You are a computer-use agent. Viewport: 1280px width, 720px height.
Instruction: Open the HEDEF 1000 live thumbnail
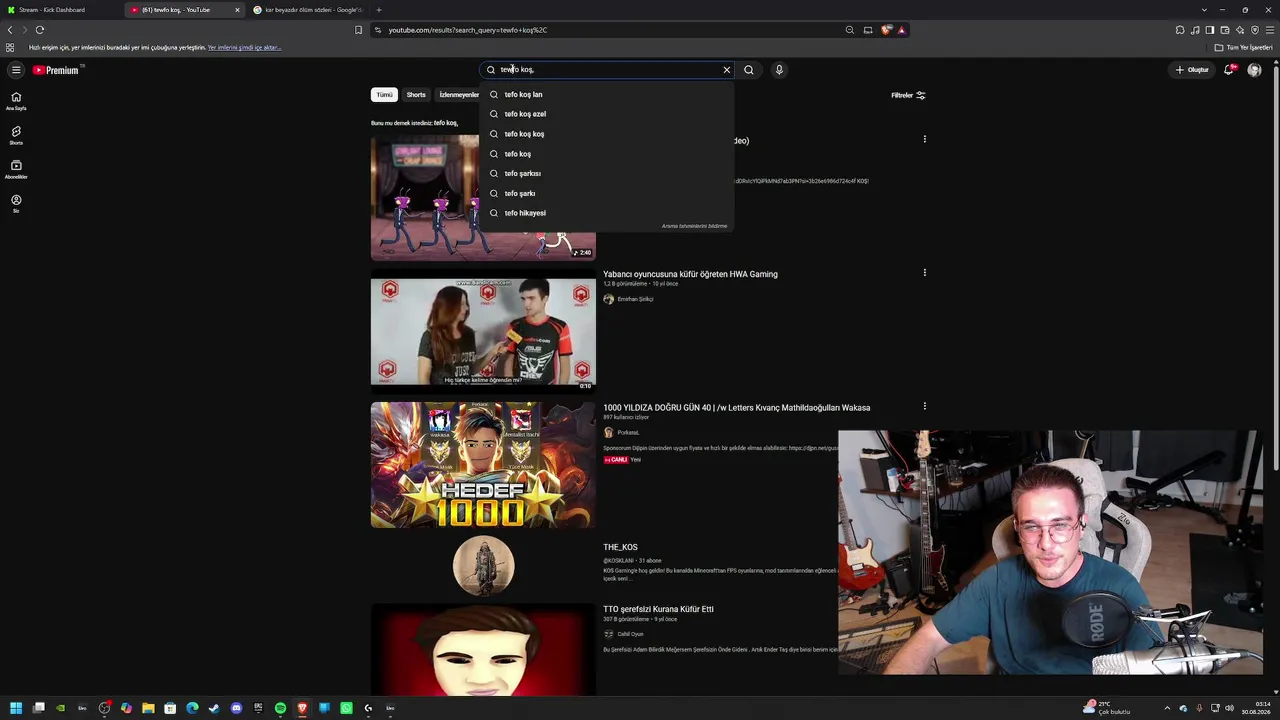[483, 465]
